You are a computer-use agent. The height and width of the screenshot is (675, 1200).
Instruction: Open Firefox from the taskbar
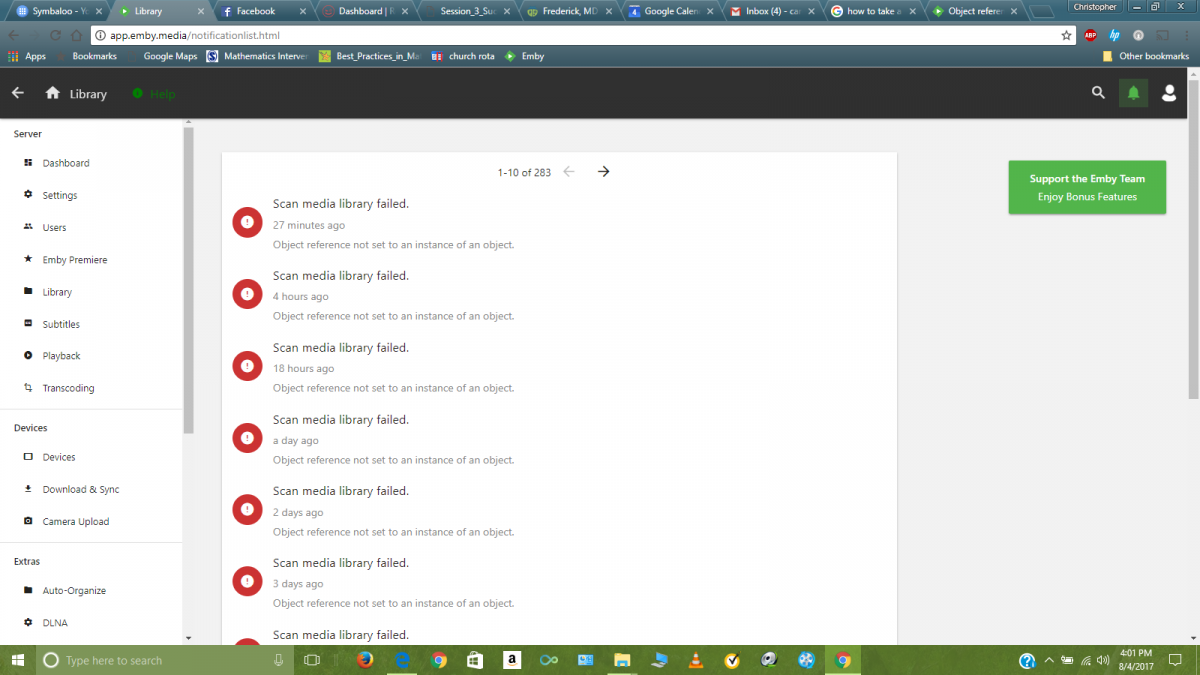click(x=364, y=660)
